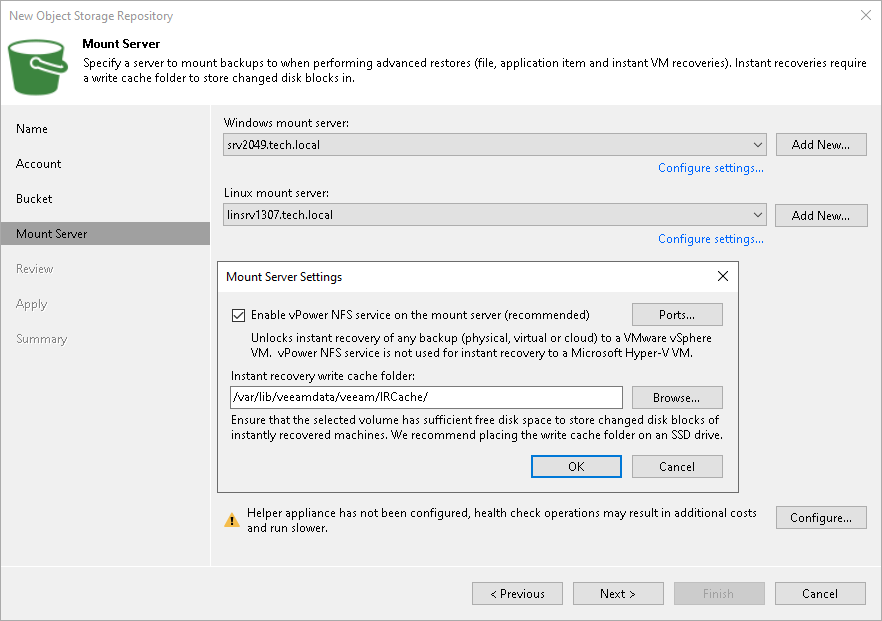This screenshot has height=621, width=882.
Task: Click the 'Mount Server Settings' dialog title
Action: (284, 277)
